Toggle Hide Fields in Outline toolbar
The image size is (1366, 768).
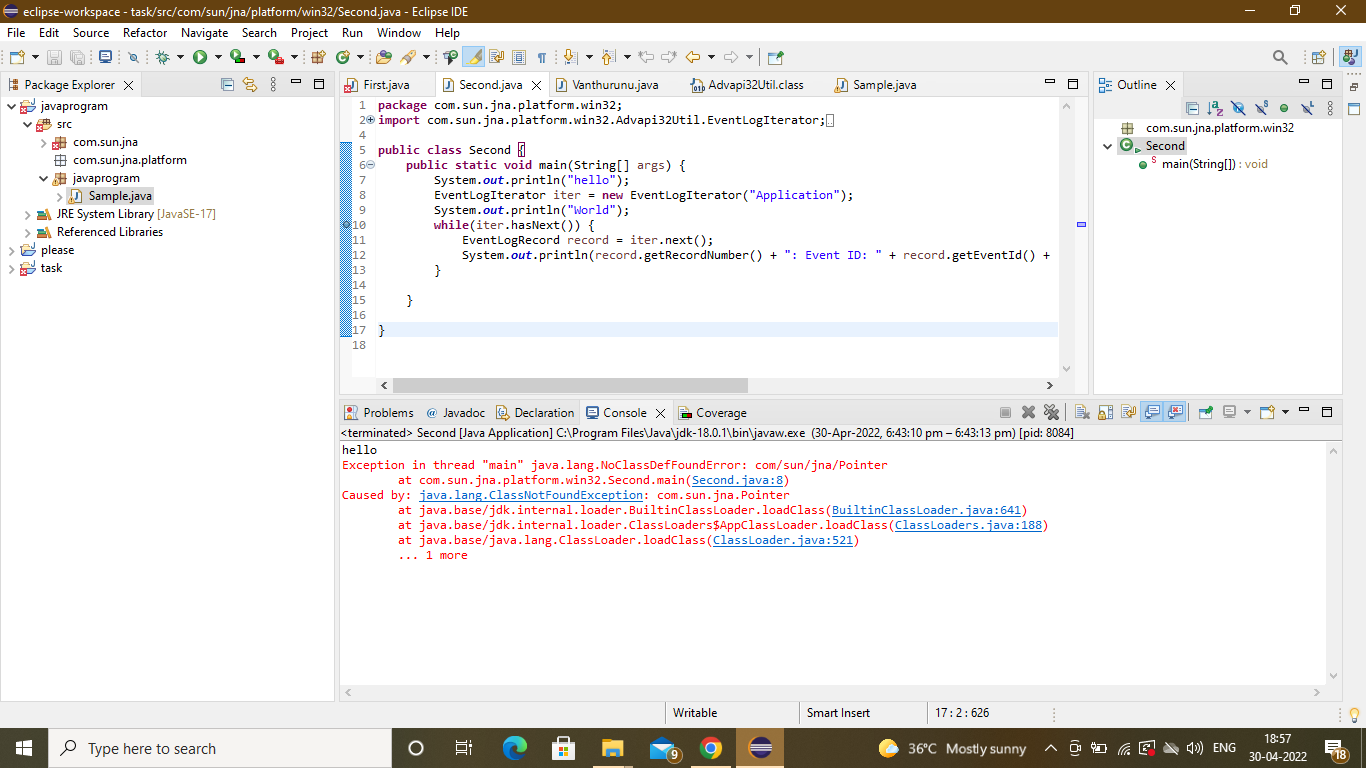pyautogui.click(x=1238, y=108)
